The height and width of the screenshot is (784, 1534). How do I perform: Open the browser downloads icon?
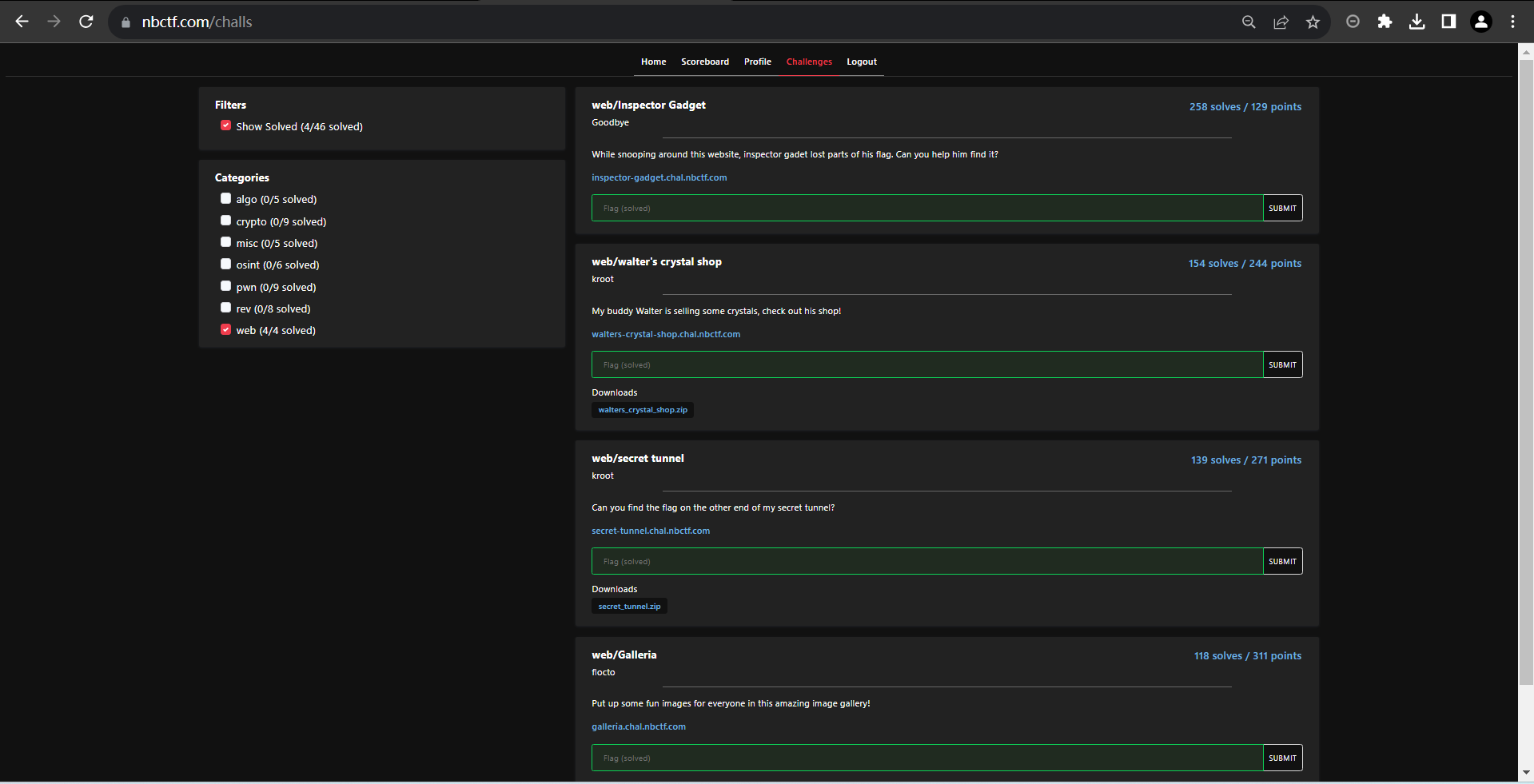(1416, 22)
